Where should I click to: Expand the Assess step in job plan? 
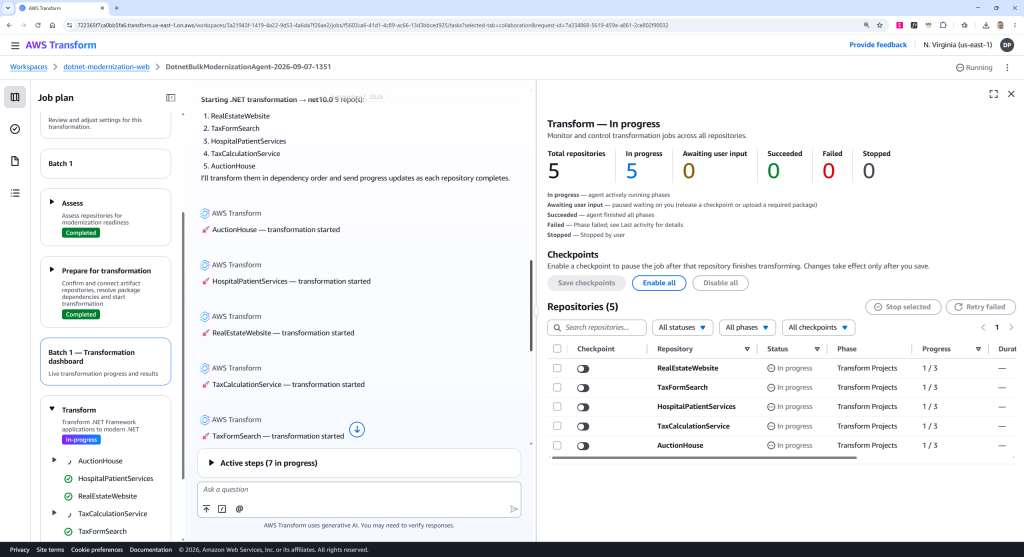[52, 202]
